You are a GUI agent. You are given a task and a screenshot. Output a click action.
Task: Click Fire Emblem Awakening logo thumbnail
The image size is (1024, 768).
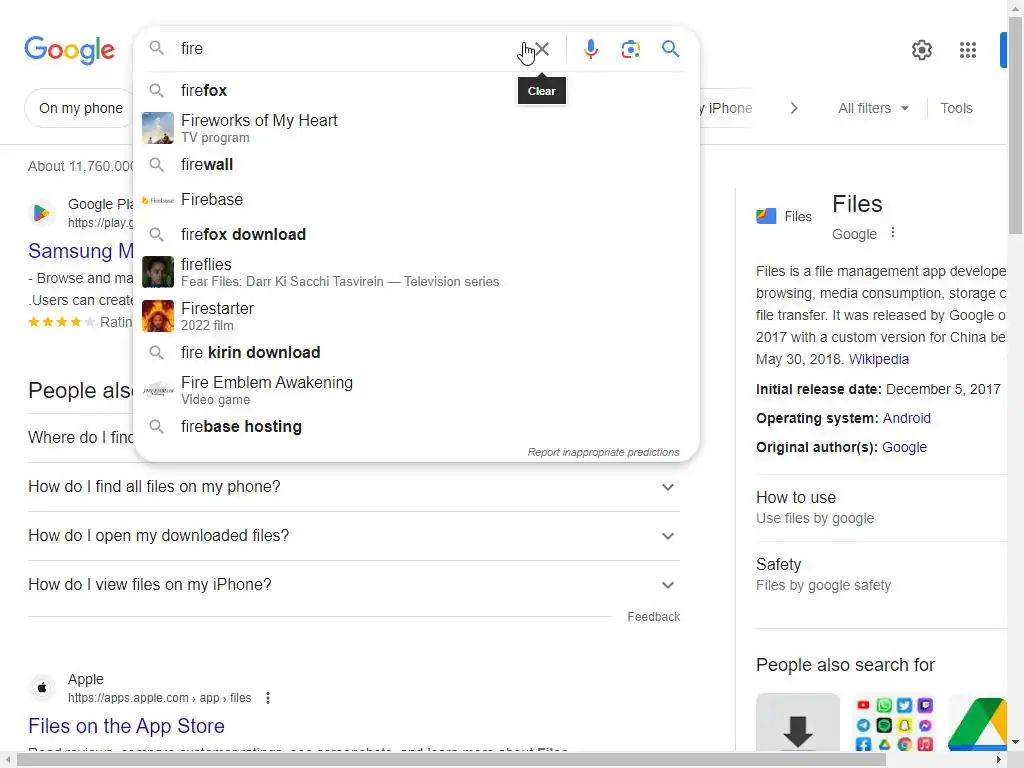click(158, 391)
